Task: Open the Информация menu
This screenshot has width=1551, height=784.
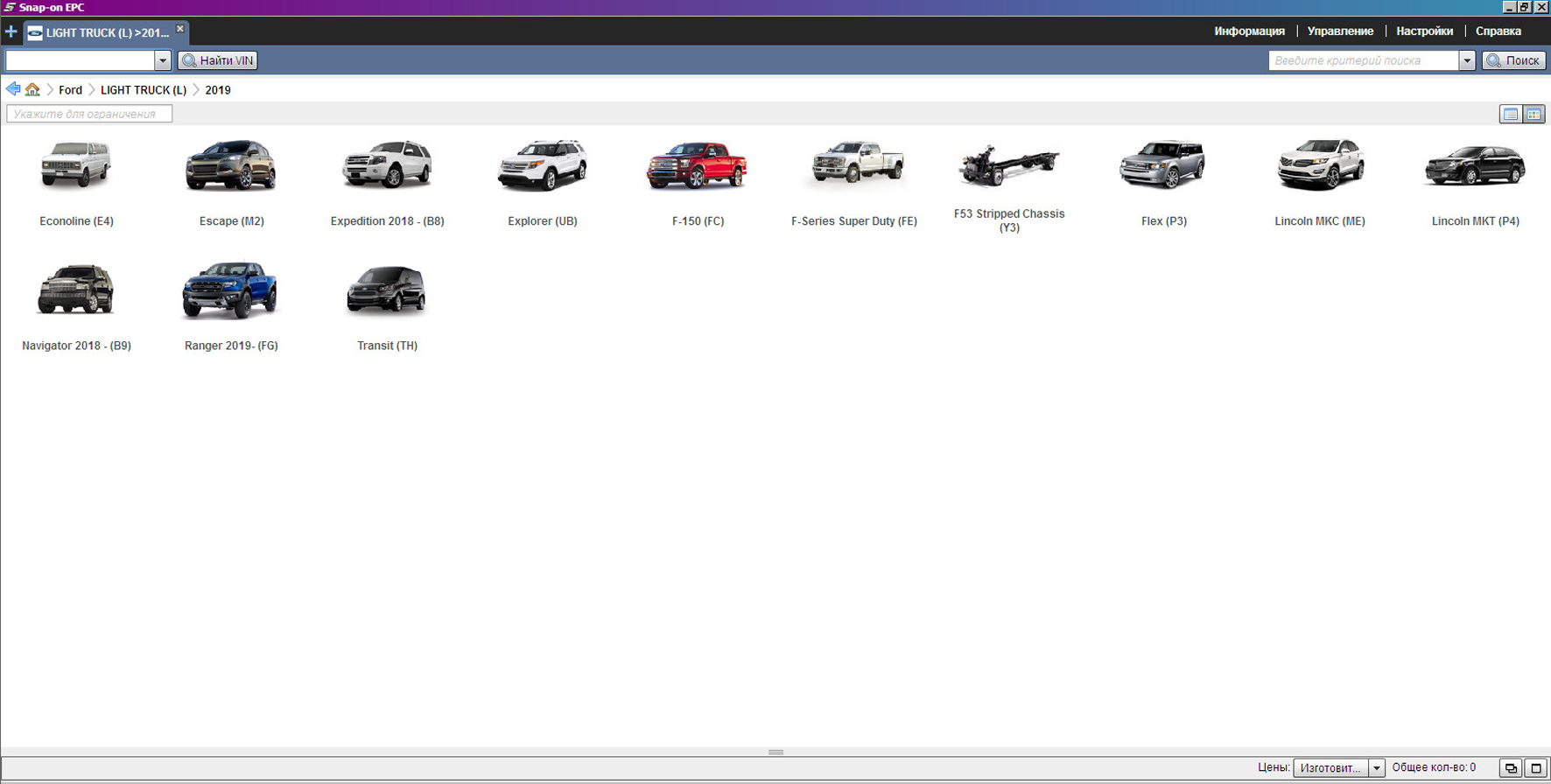Action: click(x=1249, y=31)
